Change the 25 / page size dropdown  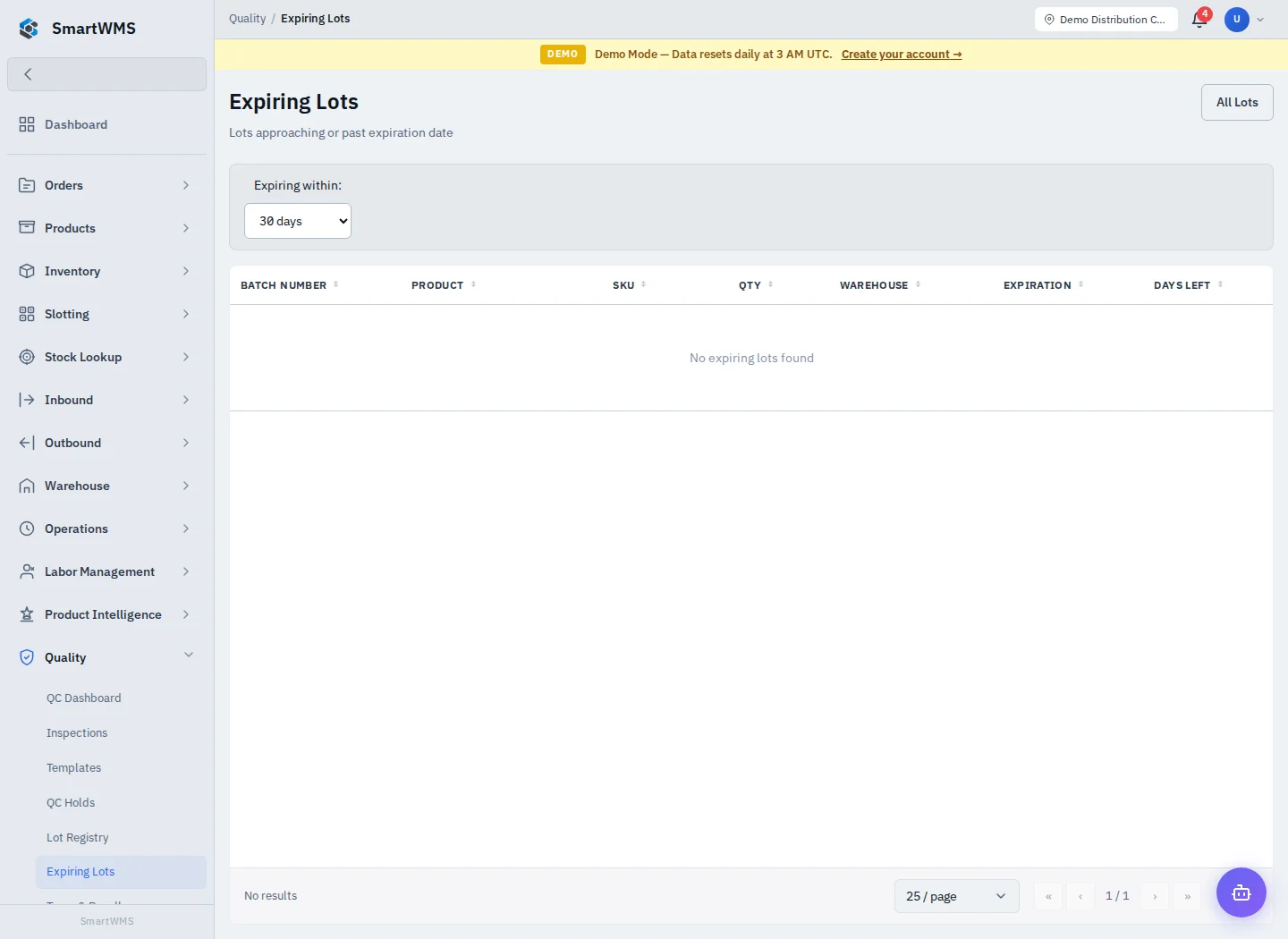(x=957, y=896)
